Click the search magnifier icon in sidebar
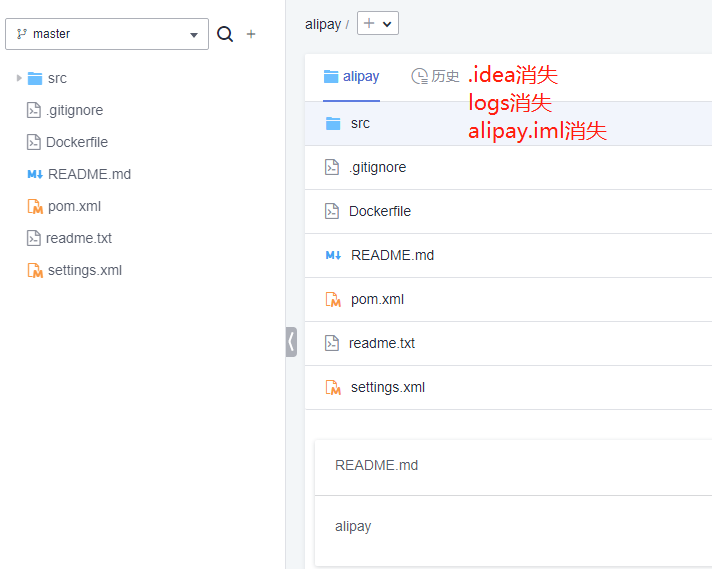Screen dimensions: 712x569 pyautogui.click(x=225, y=34)
